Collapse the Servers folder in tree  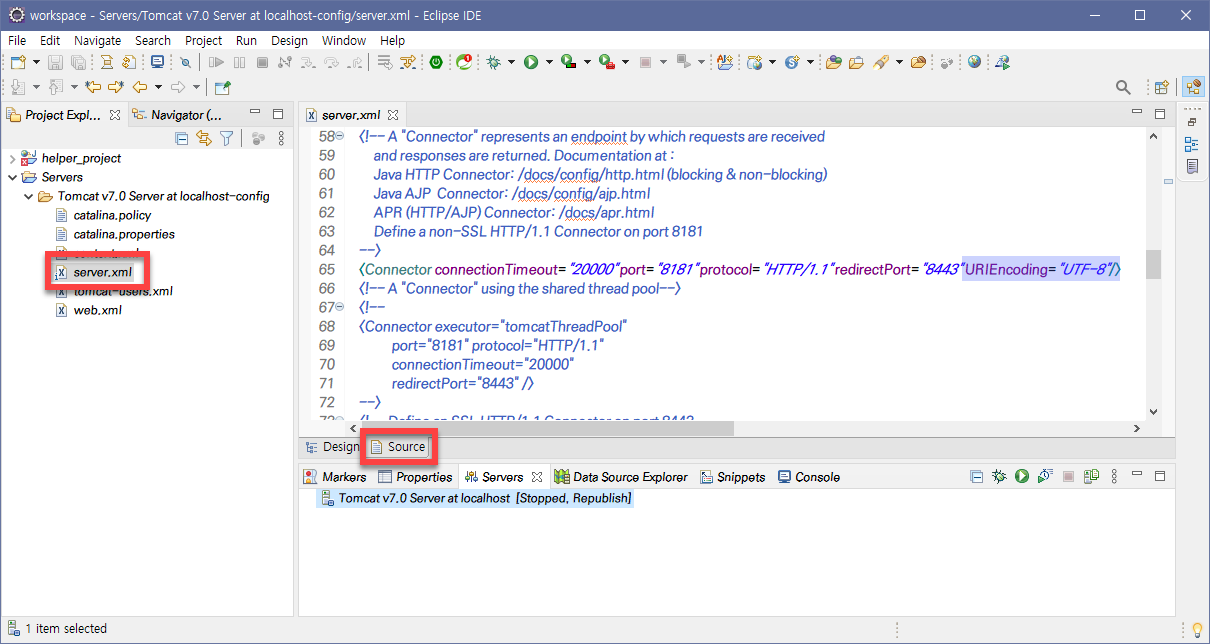13,177
